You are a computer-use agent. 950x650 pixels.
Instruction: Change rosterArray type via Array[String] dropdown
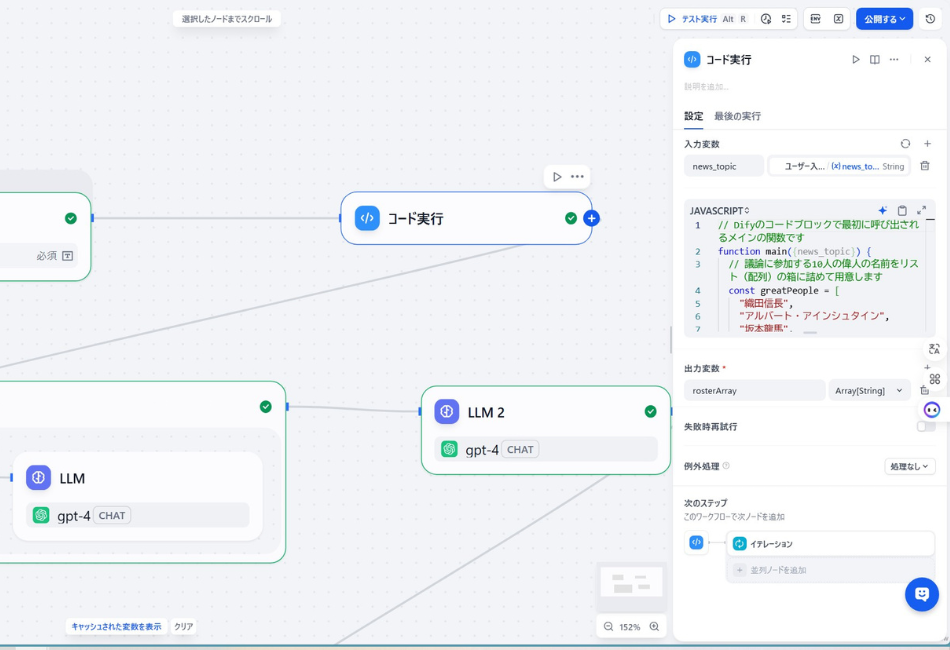tap(869, 390)
